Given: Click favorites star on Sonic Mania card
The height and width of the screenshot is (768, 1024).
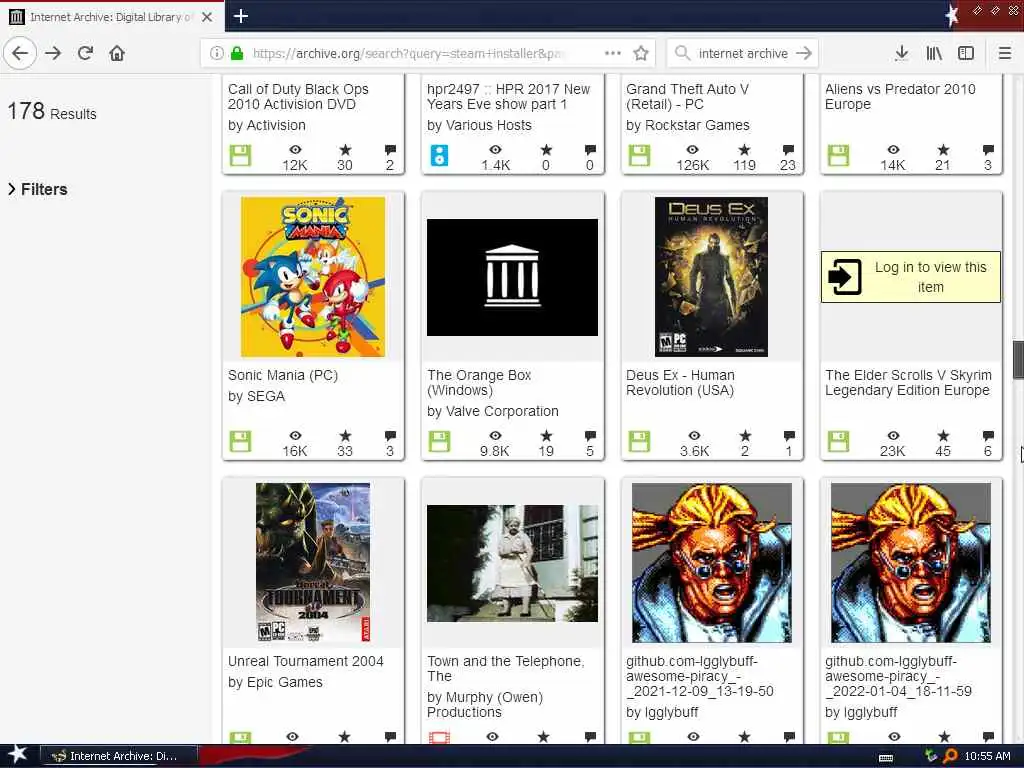Looking at the screenshot, I should click(345, 436).
